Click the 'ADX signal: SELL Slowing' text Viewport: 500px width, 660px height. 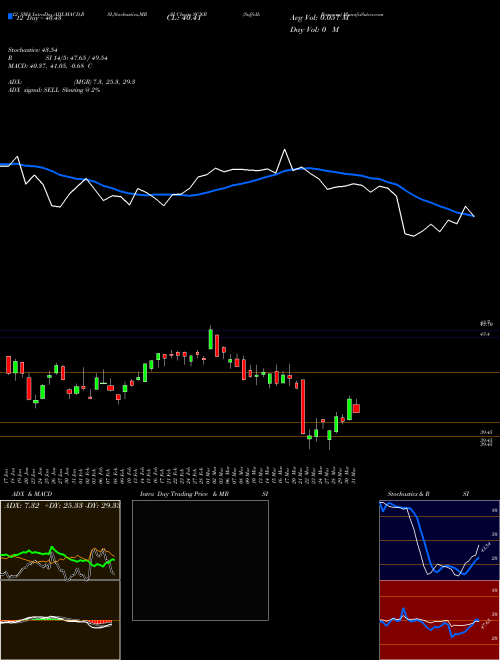coord(53,90)
